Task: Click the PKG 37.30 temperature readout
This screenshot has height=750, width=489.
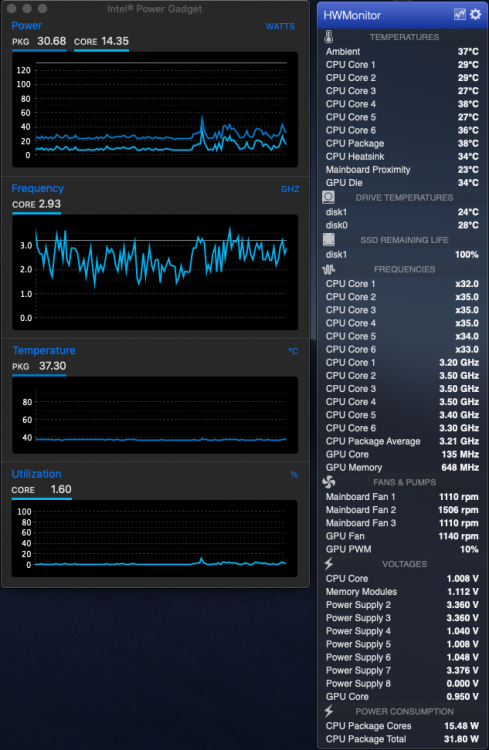Action: [39, 366]
